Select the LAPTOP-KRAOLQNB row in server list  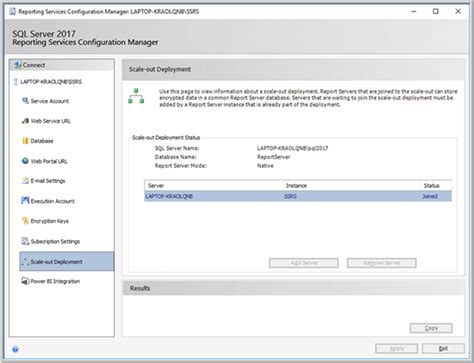pos(298,196)
